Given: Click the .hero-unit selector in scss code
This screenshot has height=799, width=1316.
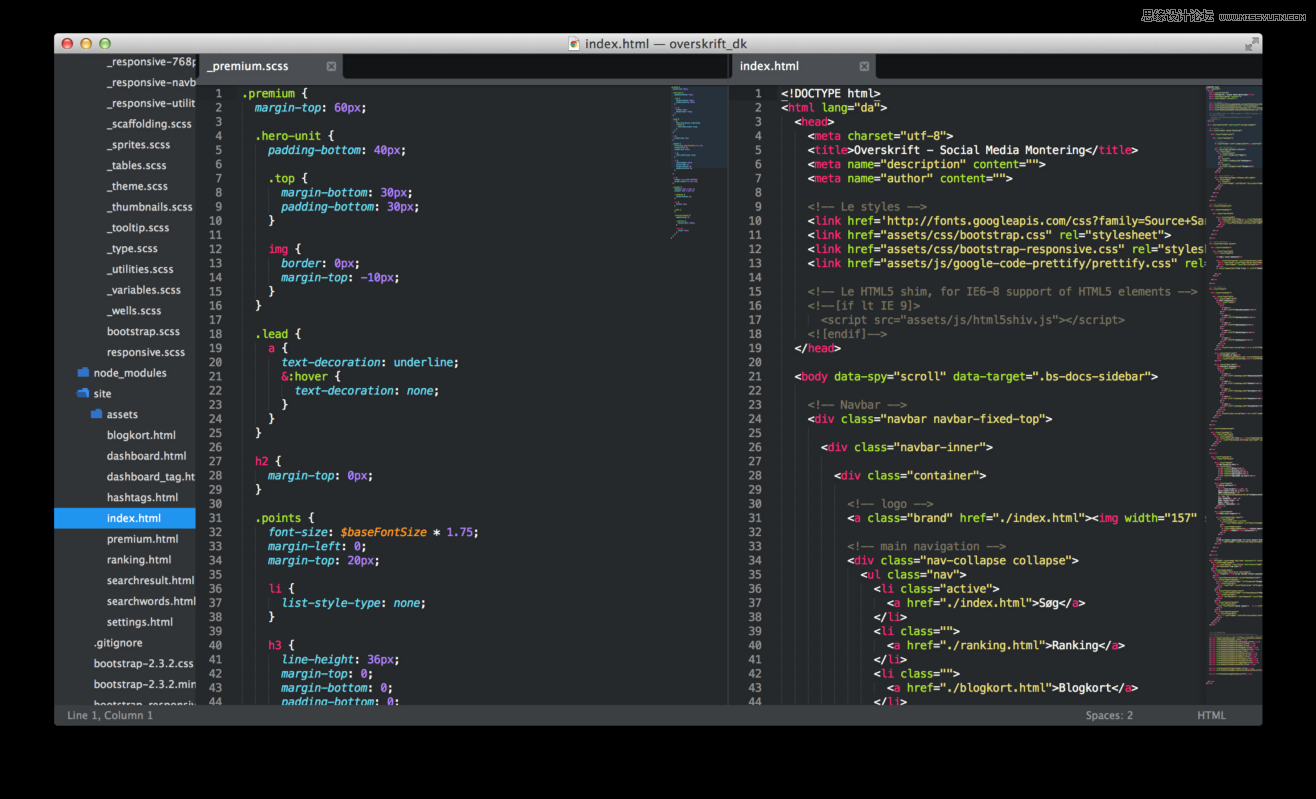Looking at the screenshot, I should [288, 136].
